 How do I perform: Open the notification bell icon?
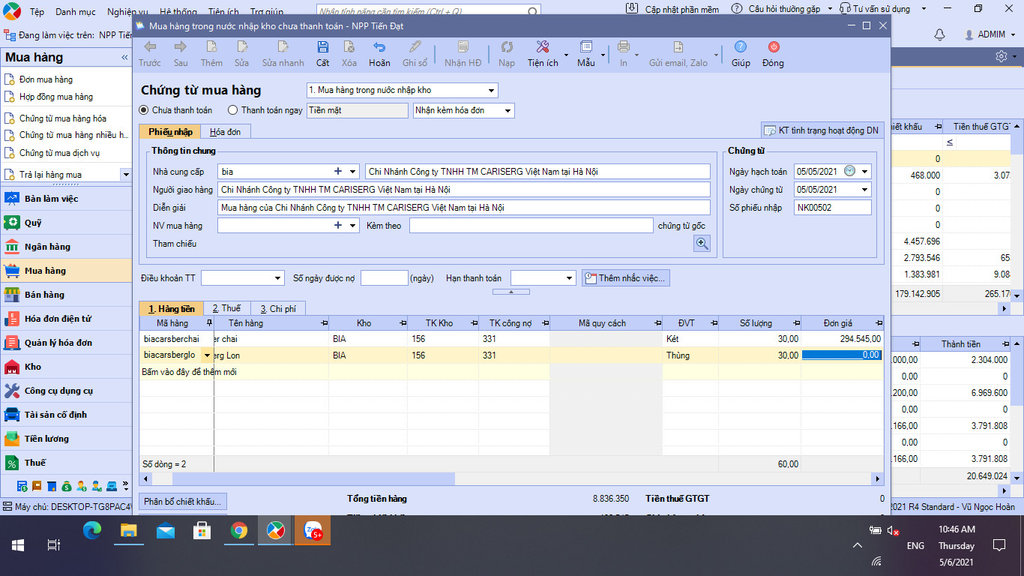[939, 35]
